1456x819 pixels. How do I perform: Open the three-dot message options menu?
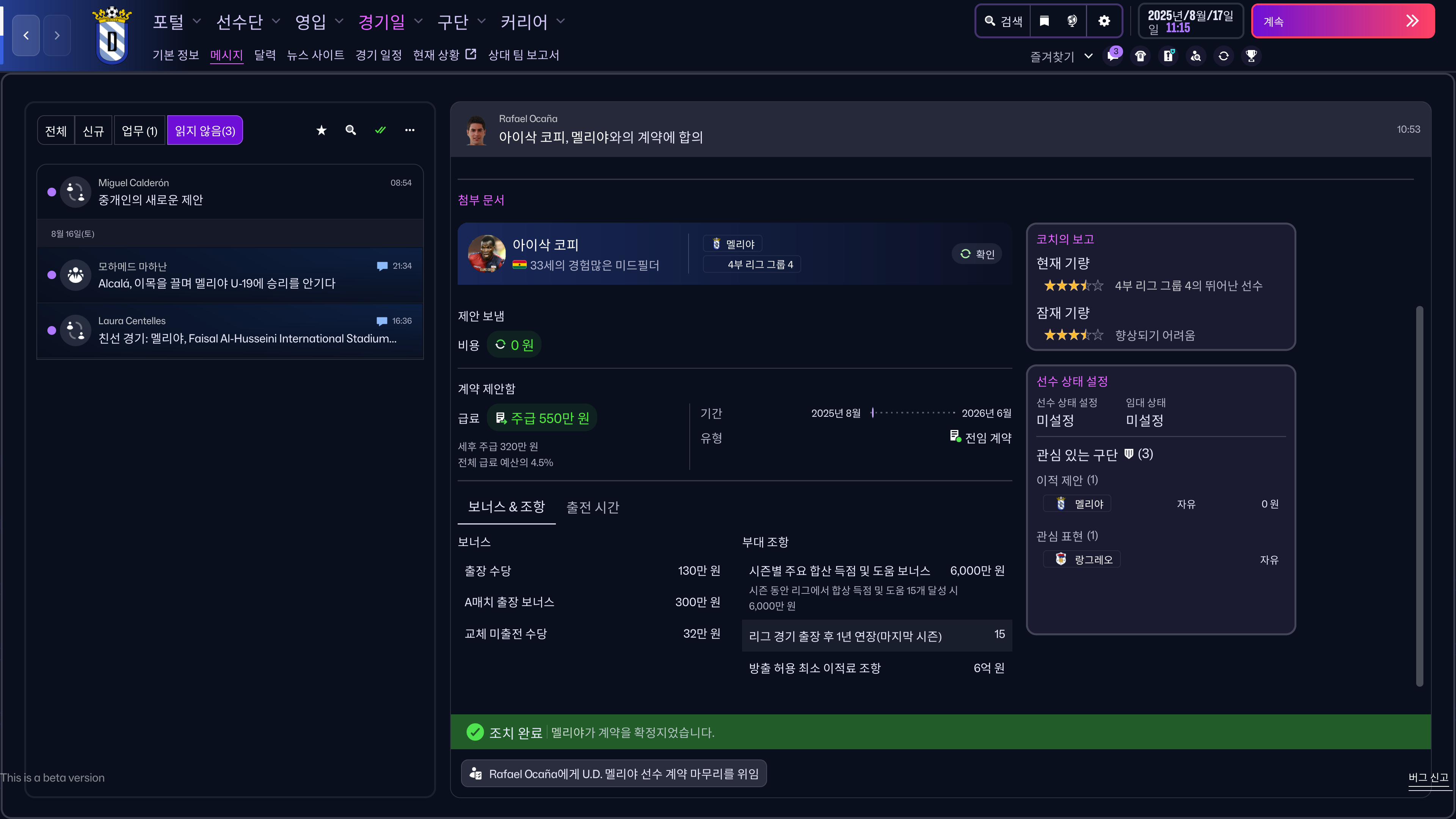pos(410,130)
